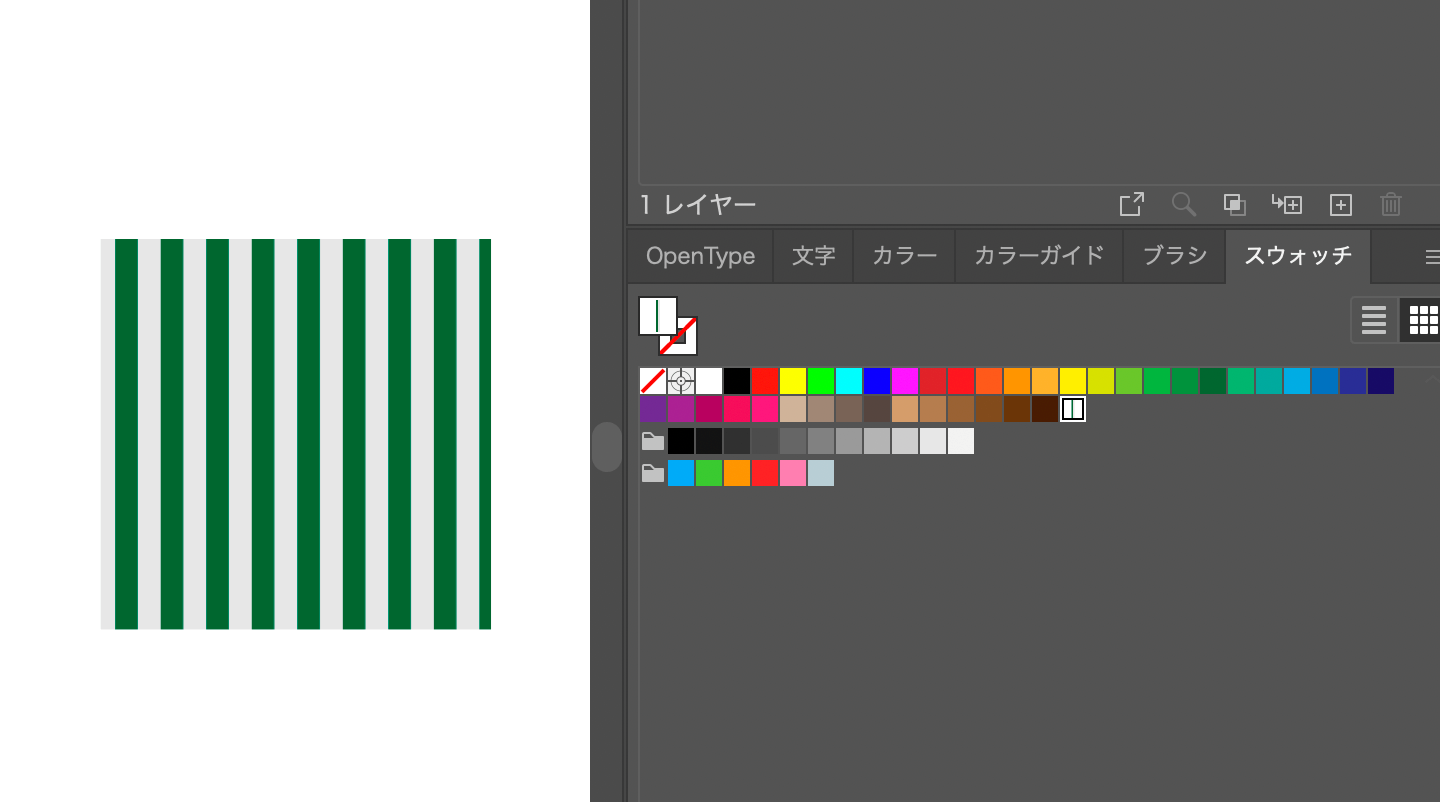Click the 1 レイヤー layer count text
Viewport: 1440px width, 802px height.
[x=698, y=205]
